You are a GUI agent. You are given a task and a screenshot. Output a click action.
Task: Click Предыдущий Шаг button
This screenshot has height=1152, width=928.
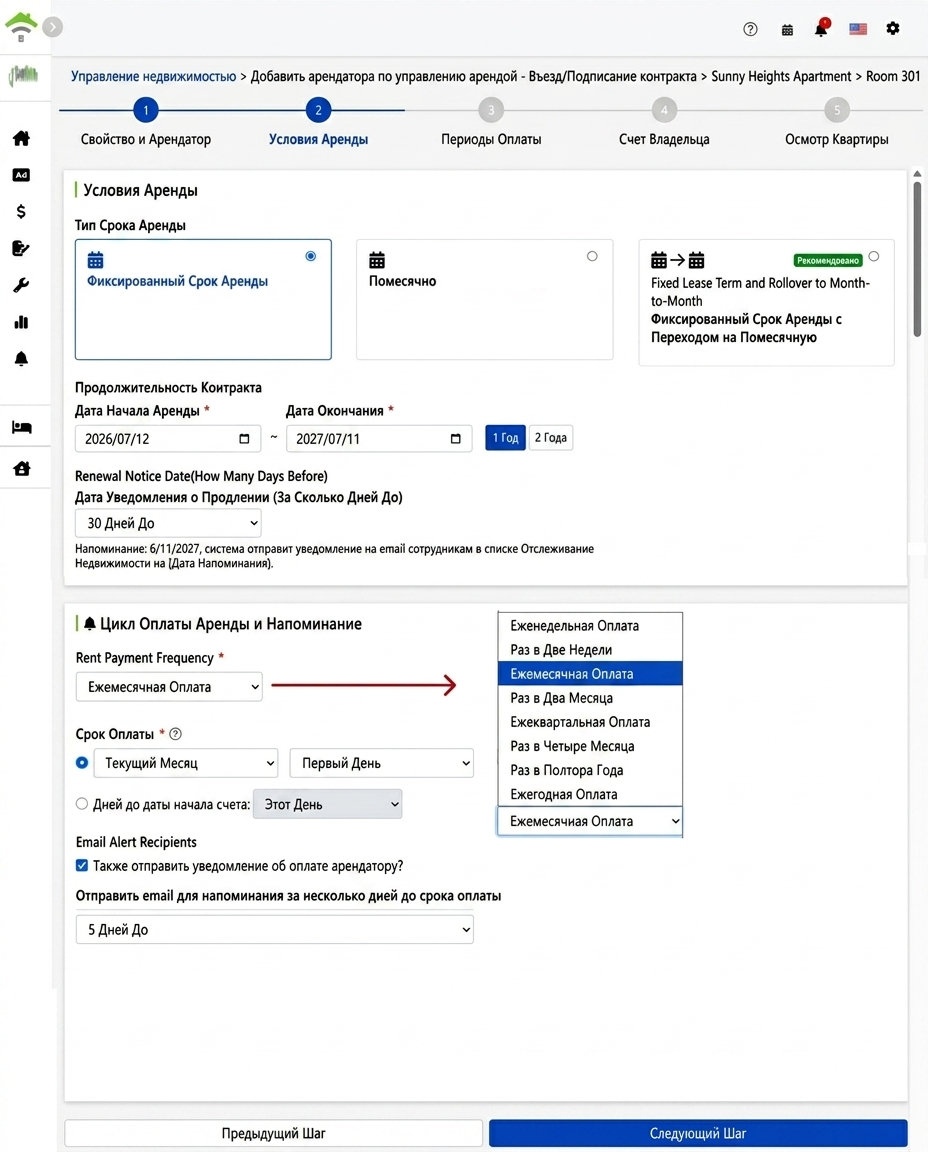click(273, 1134)
